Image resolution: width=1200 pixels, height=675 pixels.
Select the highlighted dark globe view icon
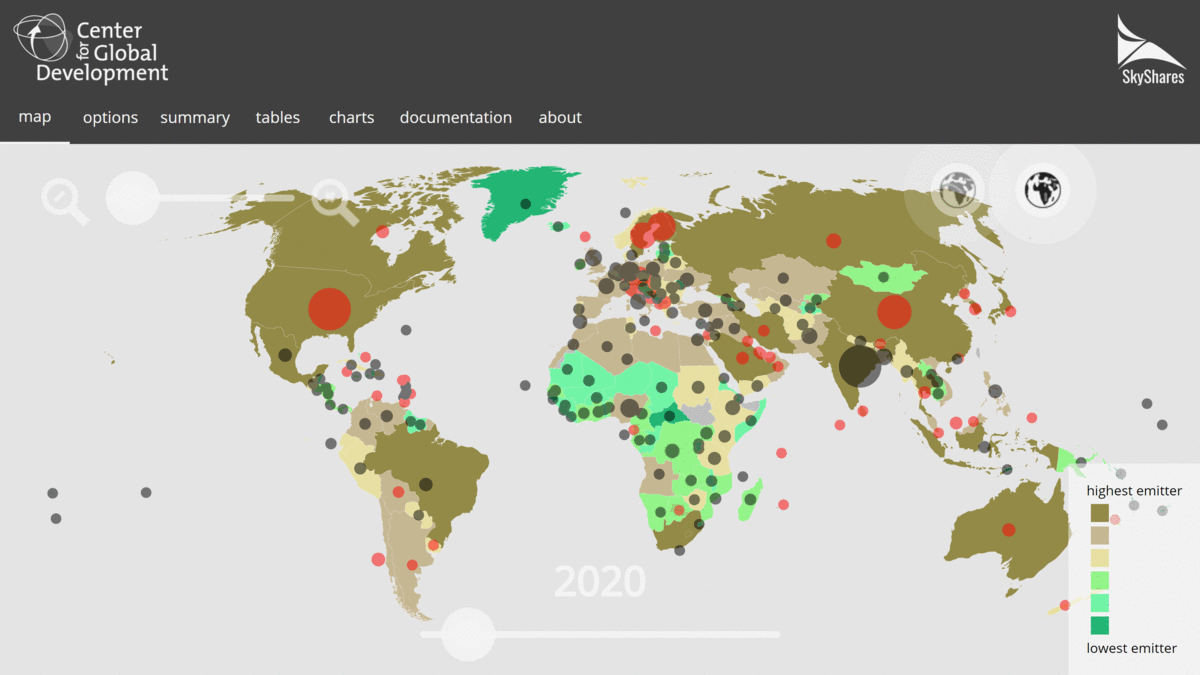click(x=1042, y=189)
